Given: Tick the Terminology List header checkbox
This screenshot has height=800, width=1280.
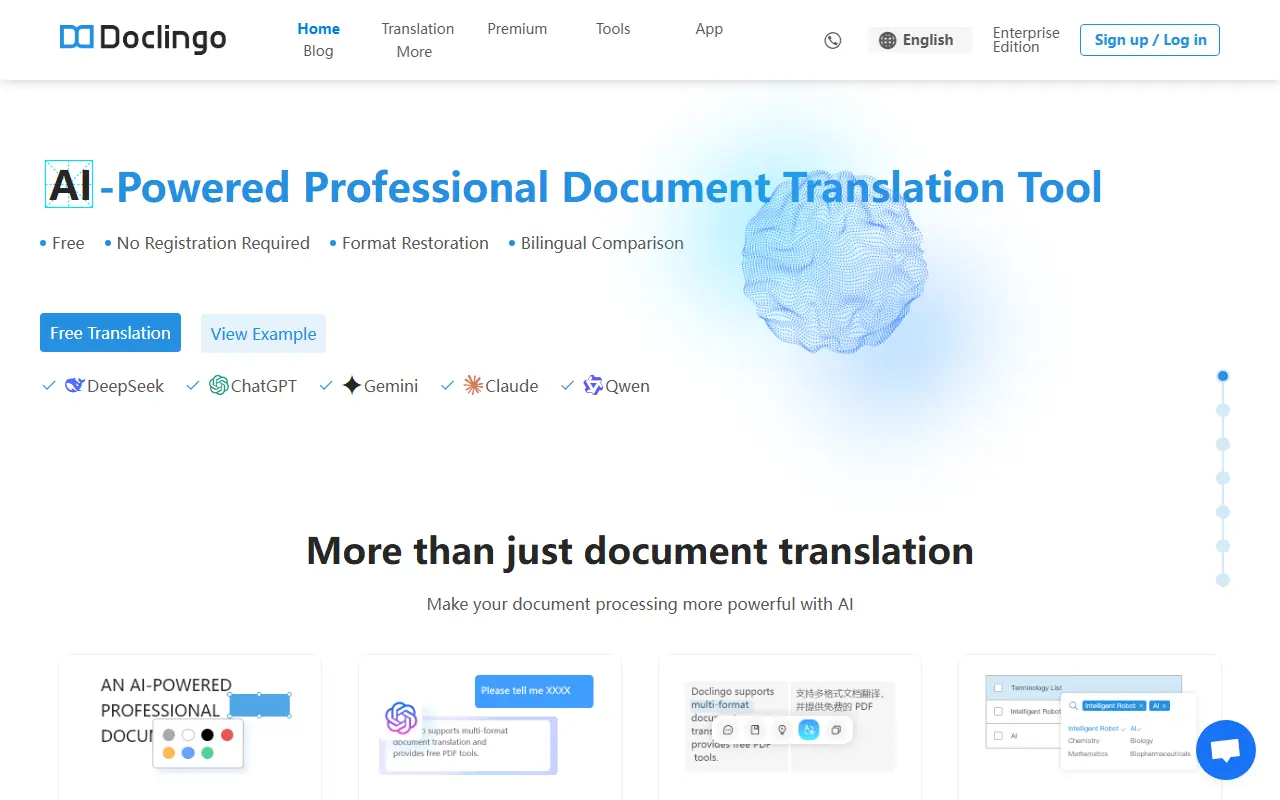Looking at the screenshot, I should 998,688.
